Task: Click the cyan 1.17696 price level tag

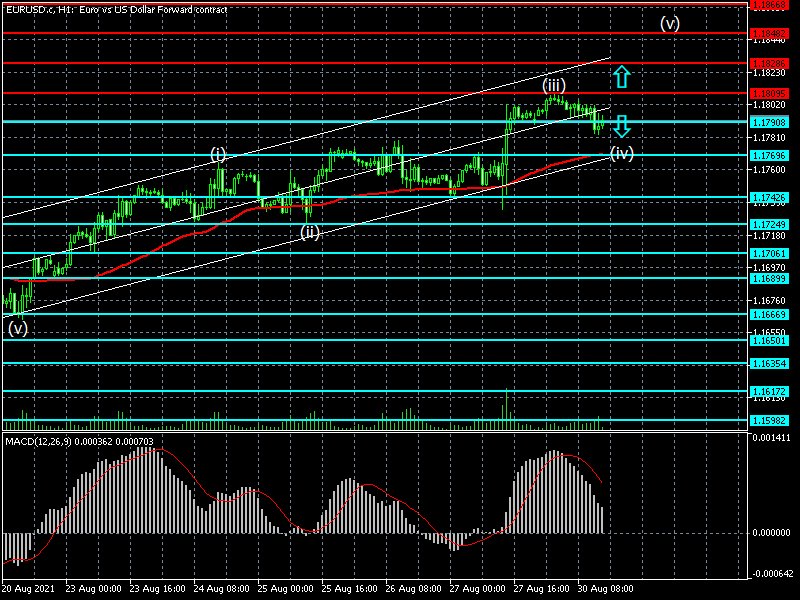Action: click(x=769, y=156)
